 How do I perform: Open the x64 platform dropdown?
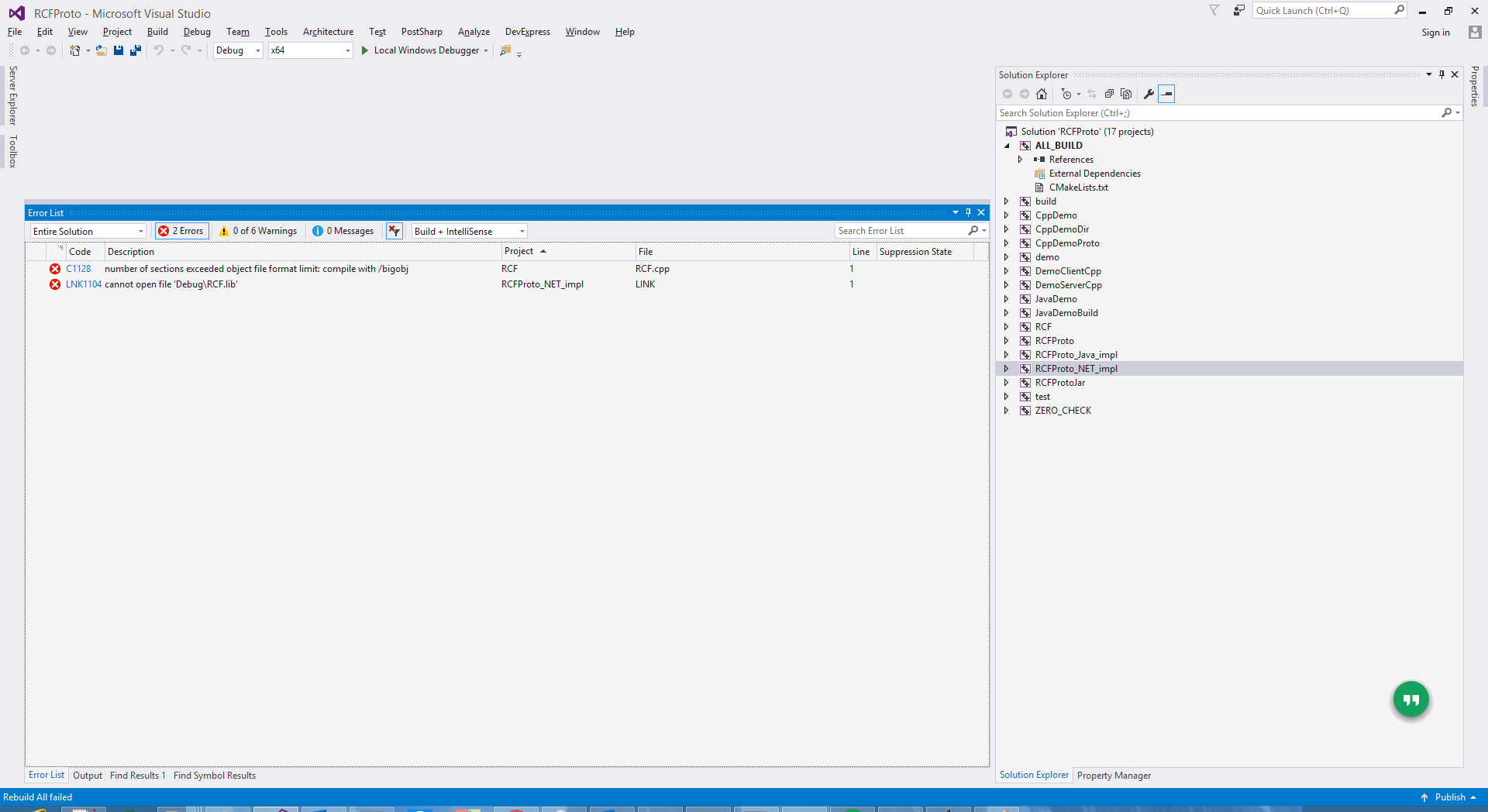tap(310, 50)
